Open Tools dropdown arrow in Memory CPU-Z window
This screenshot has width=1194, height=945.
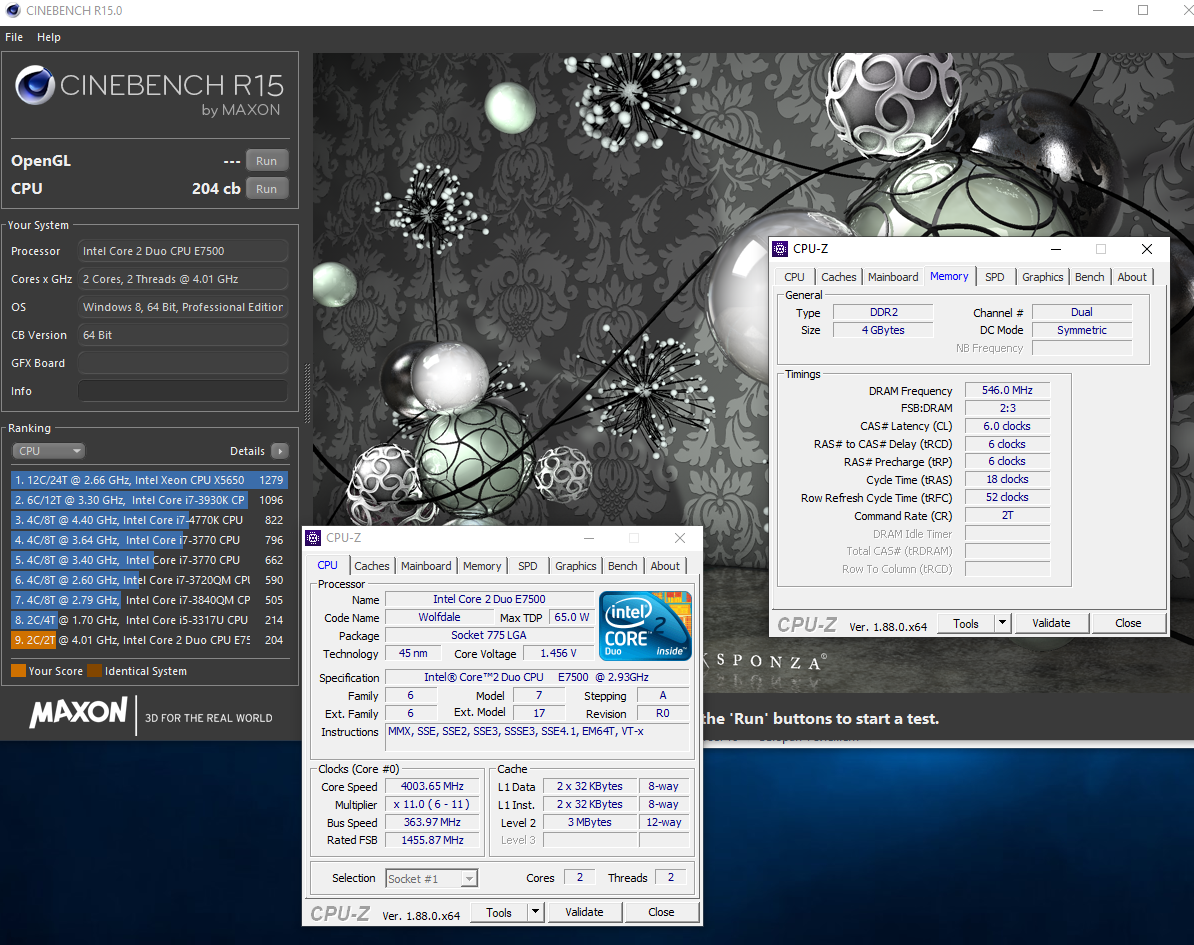pyautogui.click(x=1003, y=624)
